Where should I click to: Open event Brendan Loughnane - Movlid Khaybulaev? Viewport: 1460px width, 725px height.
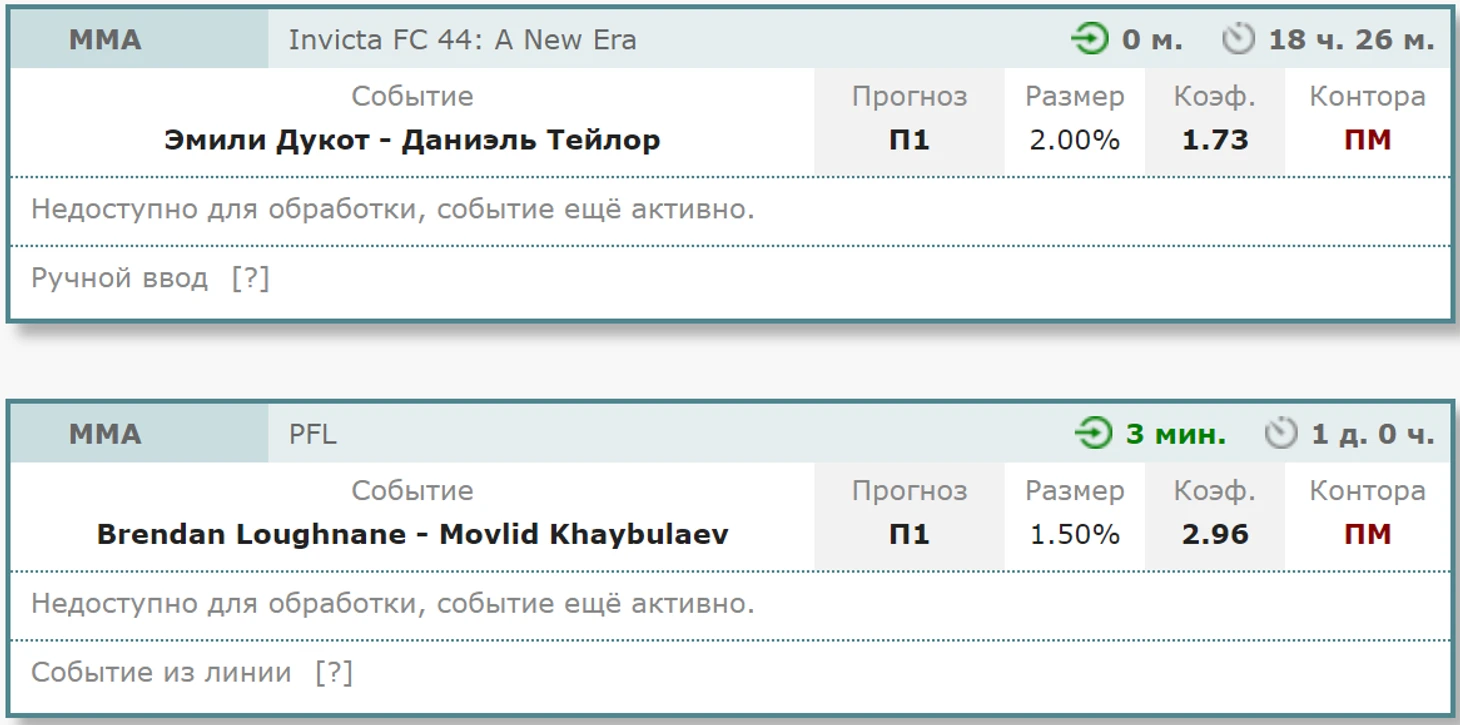point(412,533)
